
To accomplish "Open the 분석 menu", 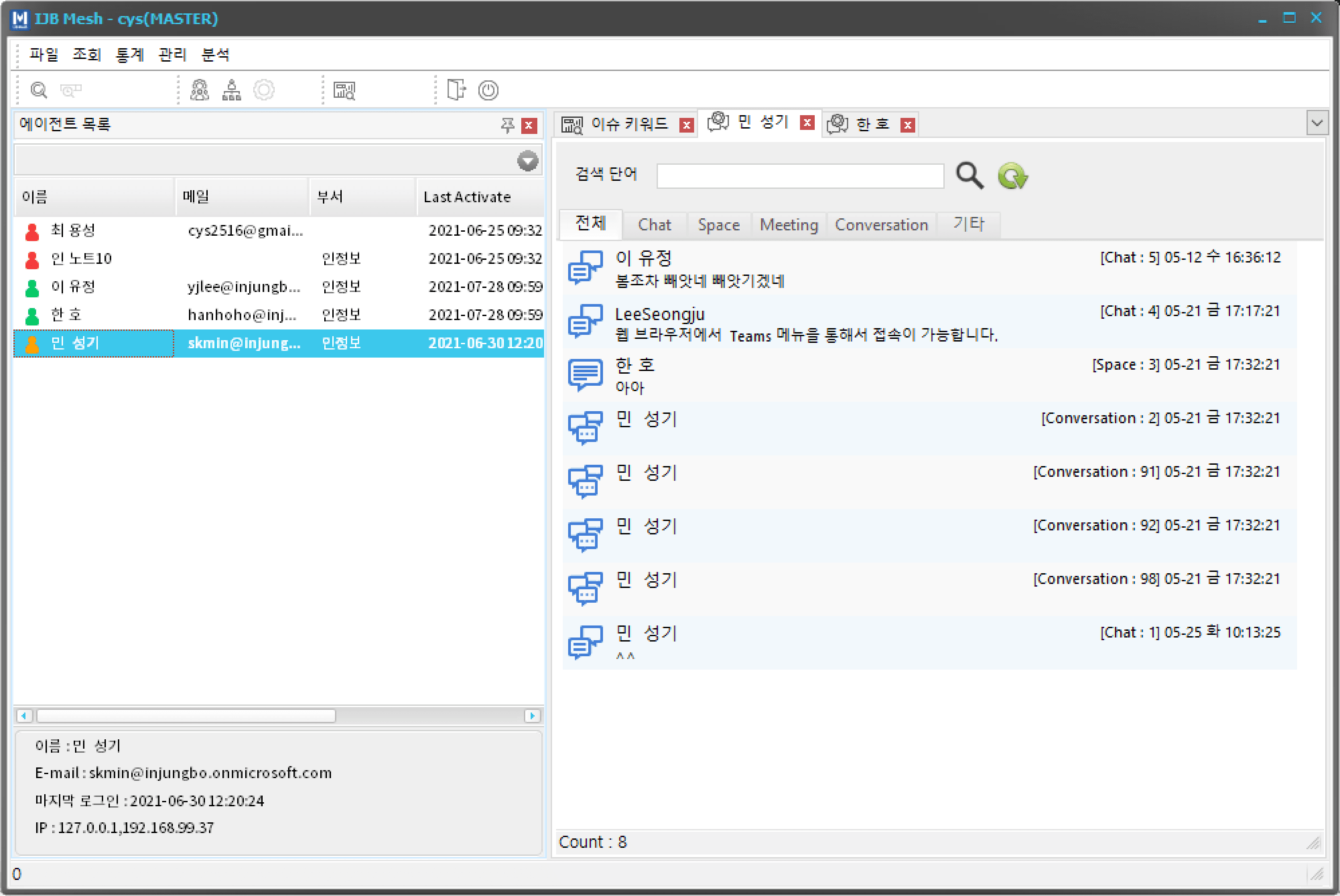I will click(x=216, y=55).
